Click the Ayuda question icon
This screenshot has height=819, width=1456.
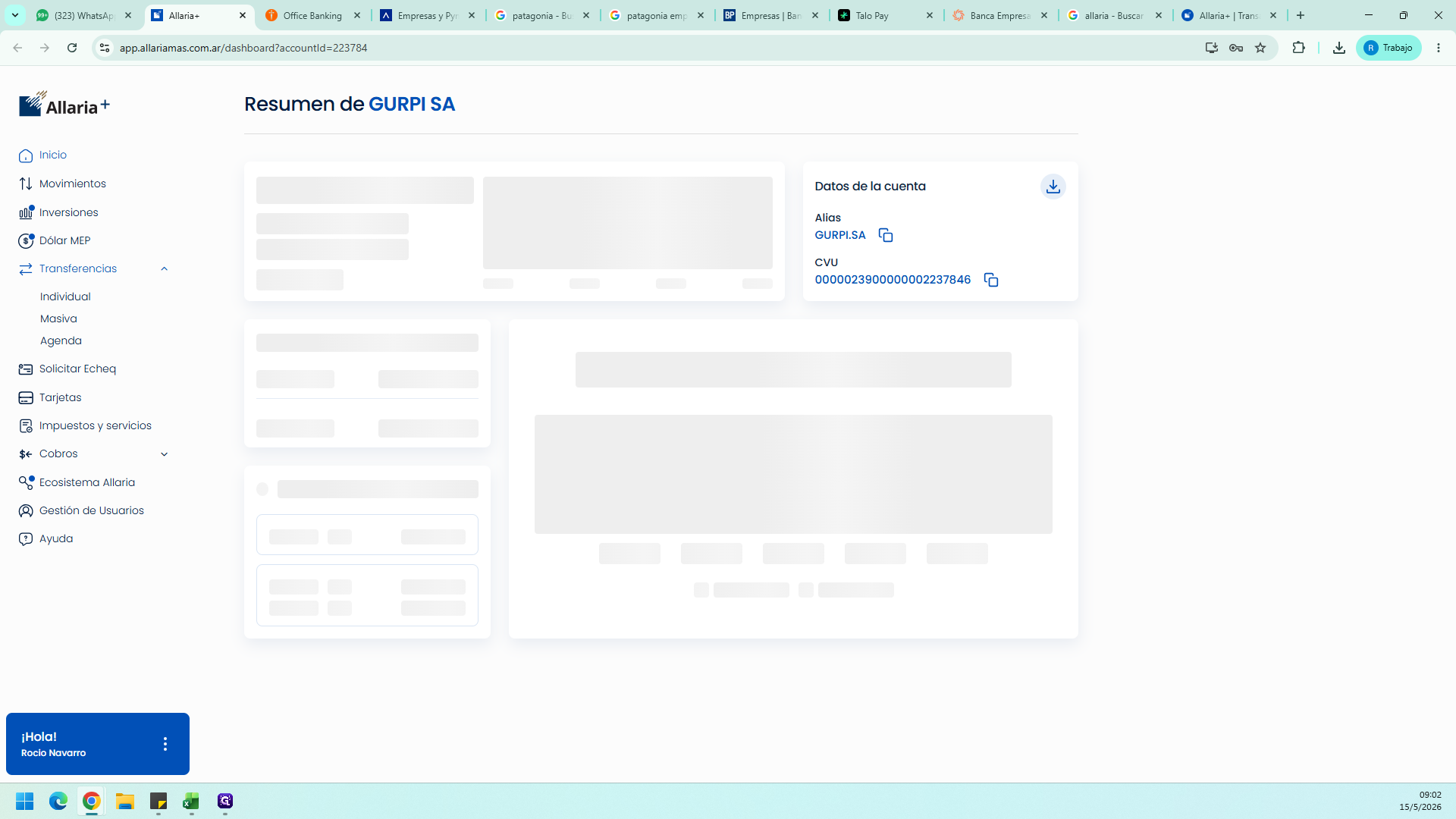[x=26, y=538]
